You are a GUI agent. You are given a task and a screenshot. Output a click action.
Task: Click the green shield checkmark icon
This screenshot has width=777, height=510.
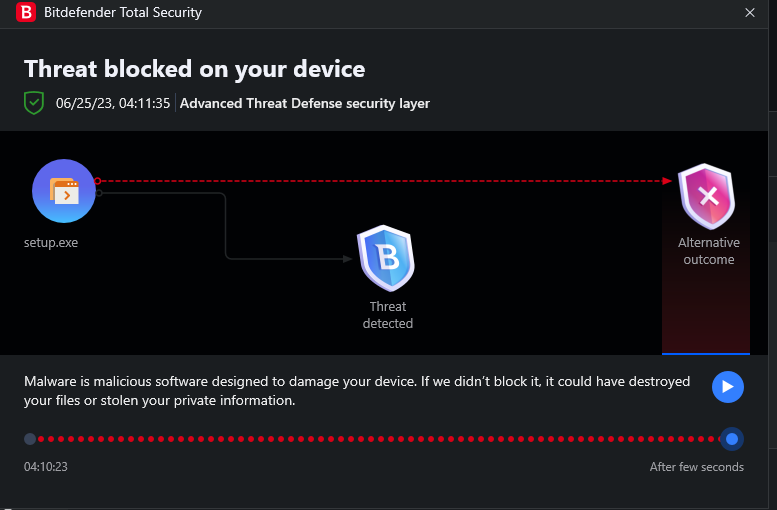click(35, 102)
